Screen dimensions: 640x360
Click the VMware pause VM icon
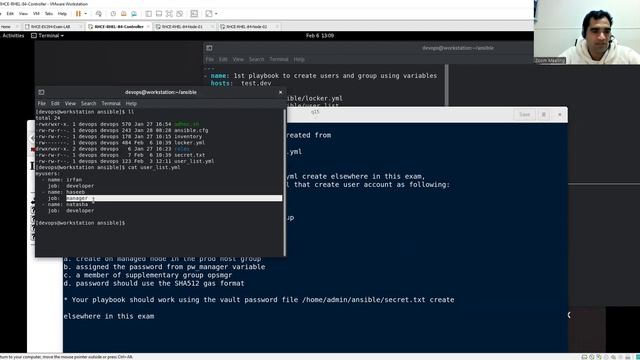78,13
